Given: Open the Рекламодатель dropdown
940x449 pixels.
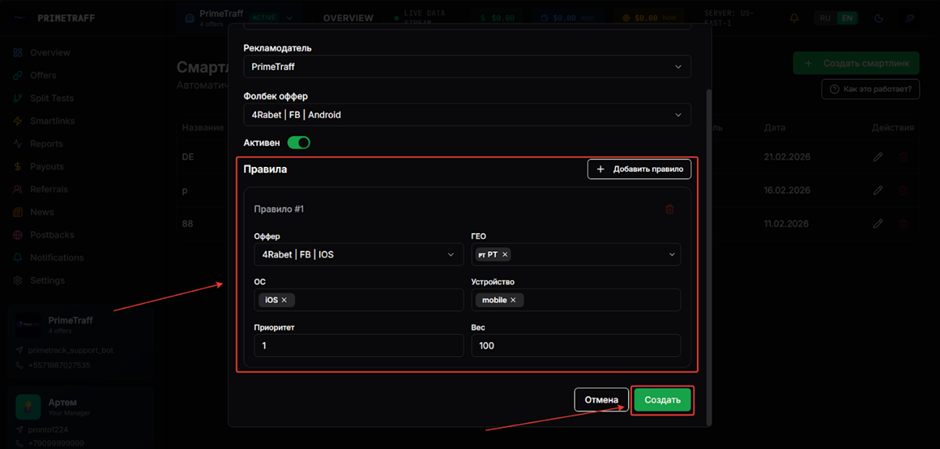Looking at the screenshot, I should point(467,67).
